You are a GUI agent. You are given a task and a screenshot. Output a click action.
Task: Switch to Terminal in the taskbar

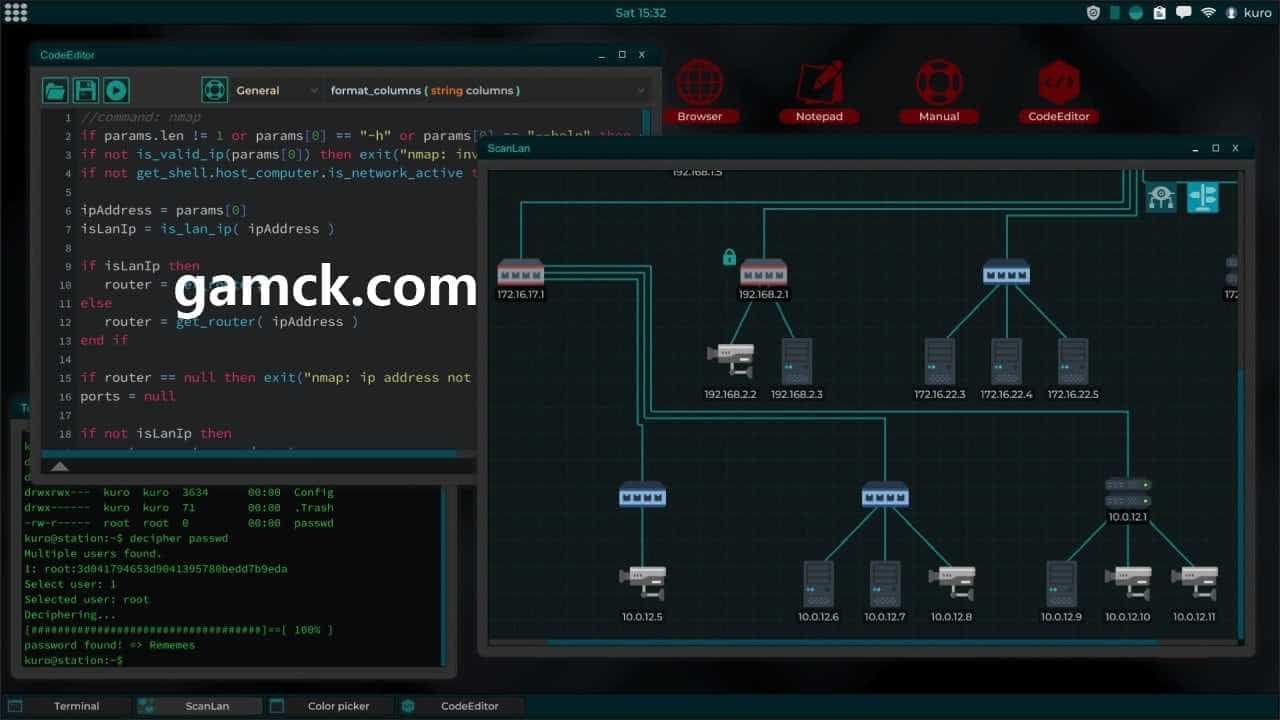point(67,706)
